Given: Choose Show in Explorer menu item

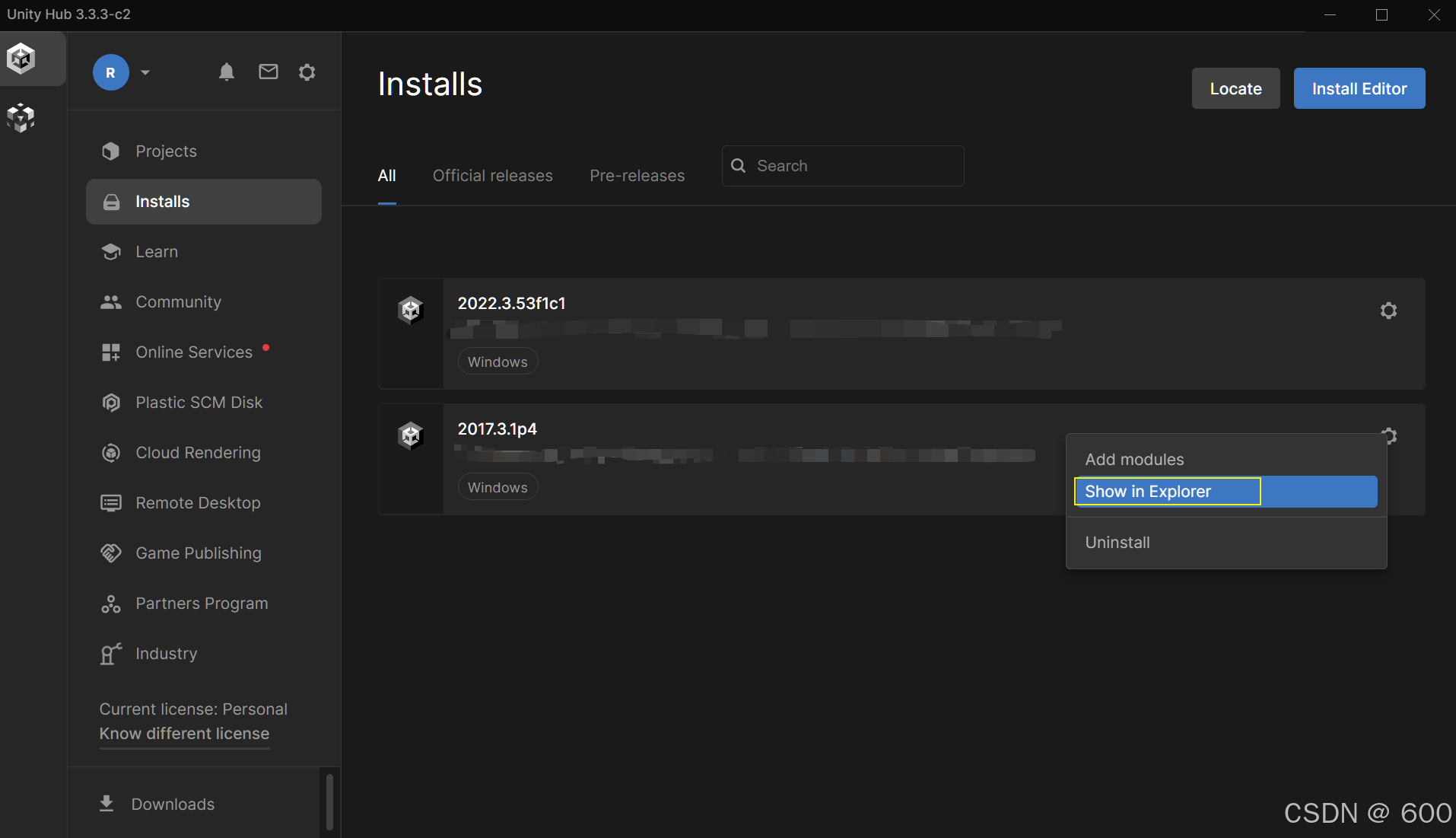Looking at the screenshot, I should click(1226, 492).
